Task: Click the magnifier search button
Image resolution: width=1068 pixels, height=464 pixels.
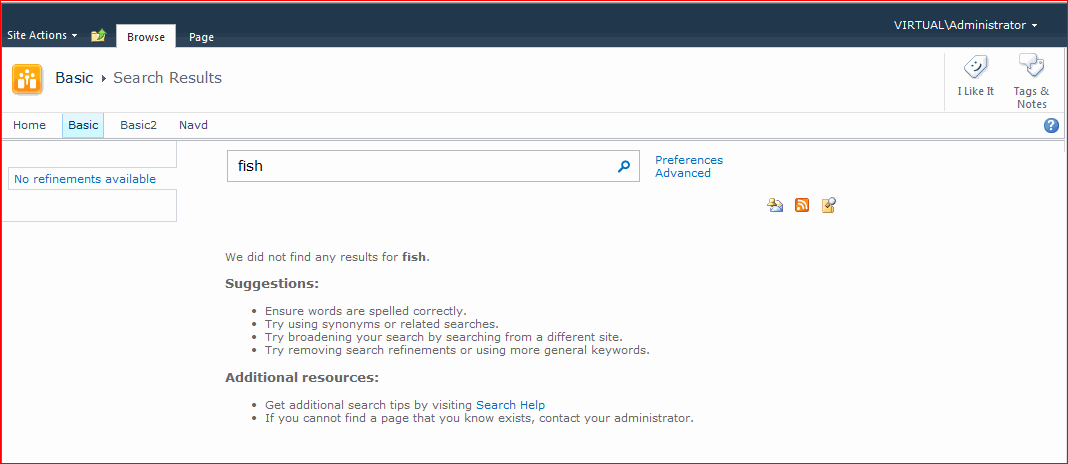Action: click(624, 167)
